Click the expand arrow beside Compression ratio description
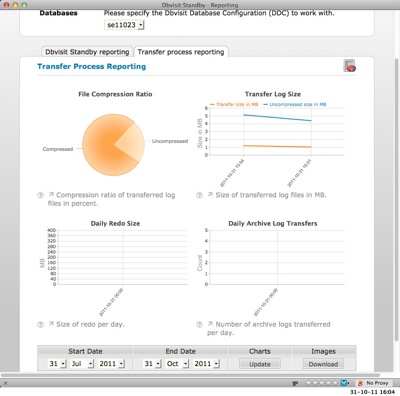The width and height of the screenshot is (400, 396). point(51,194)
